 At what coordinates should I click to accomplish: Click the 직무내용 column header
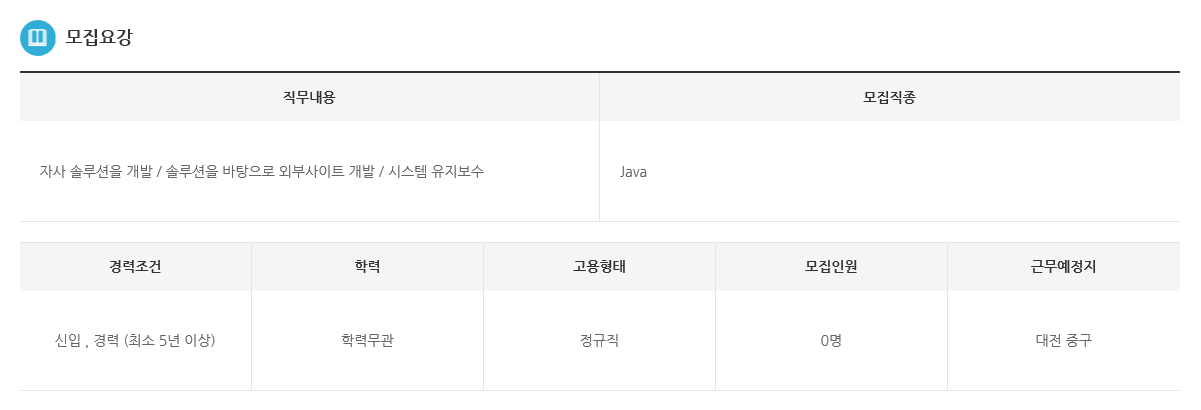point(309,98)
